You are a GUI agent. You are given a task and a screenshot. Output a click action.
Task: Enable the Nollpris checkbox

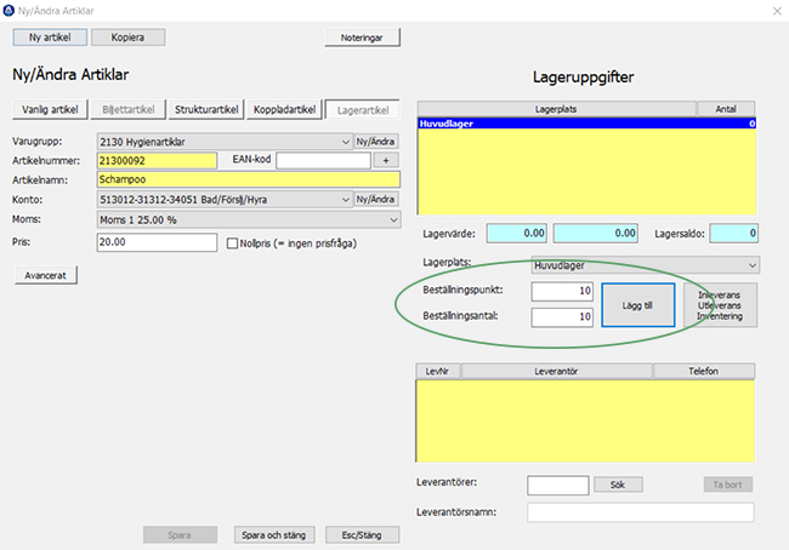pos(232,244)
